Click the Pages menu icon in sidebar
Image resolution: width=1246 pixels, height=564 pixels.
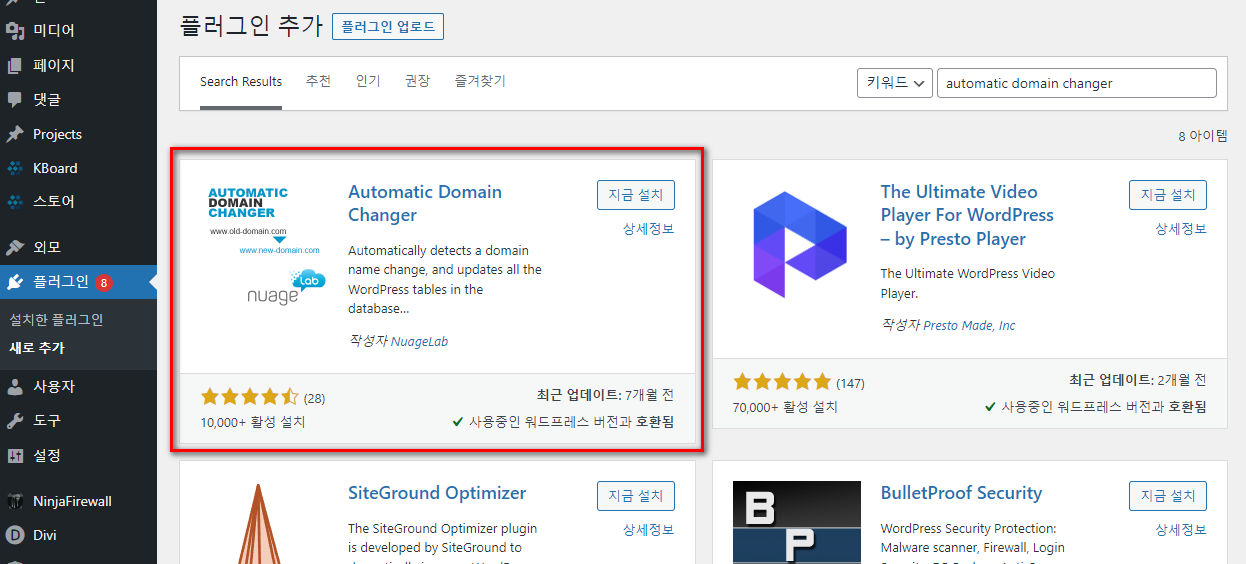[x=15, y=65]
